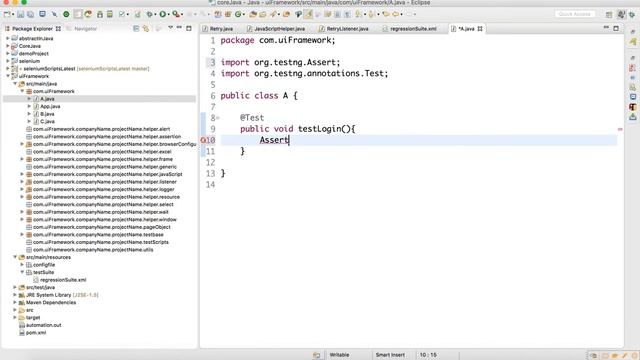This screenshot has height=360, width=640.
Task: Expand the abstractInJava project
Action: (8, 38)
